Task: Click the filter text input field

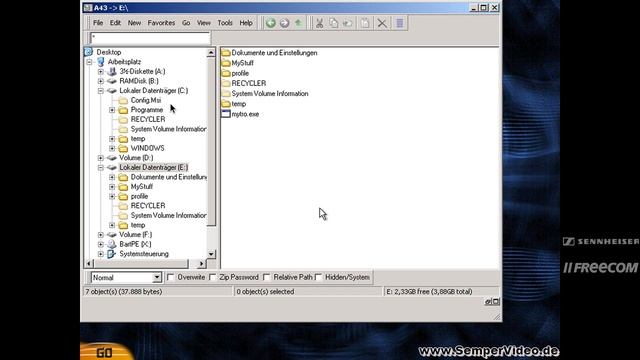Action: (x=150, y=38)
